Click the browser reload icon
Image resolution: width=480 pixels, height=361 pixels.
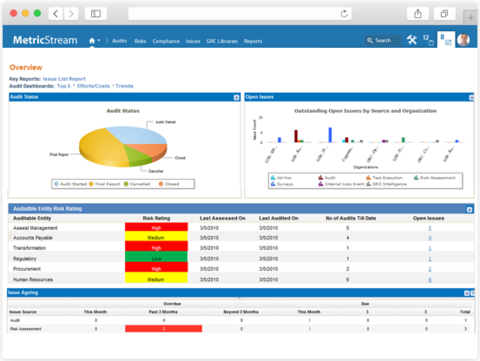click(344, 14)
